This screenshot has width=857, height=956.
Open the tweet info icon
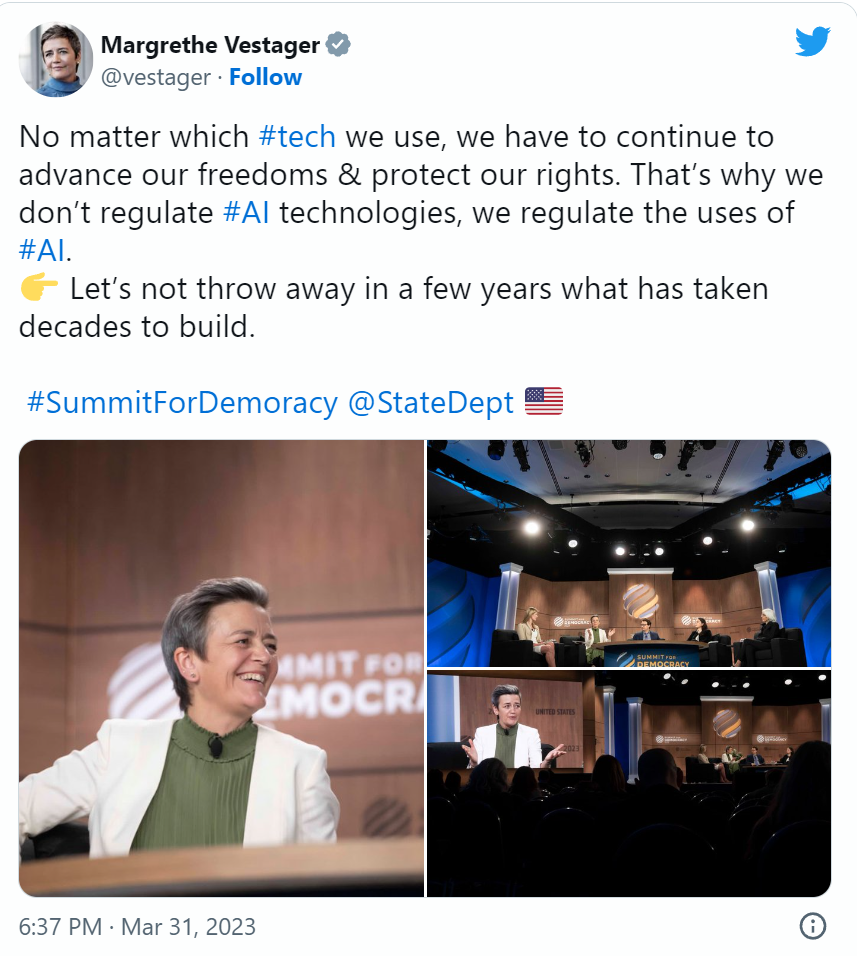[813, 925]
